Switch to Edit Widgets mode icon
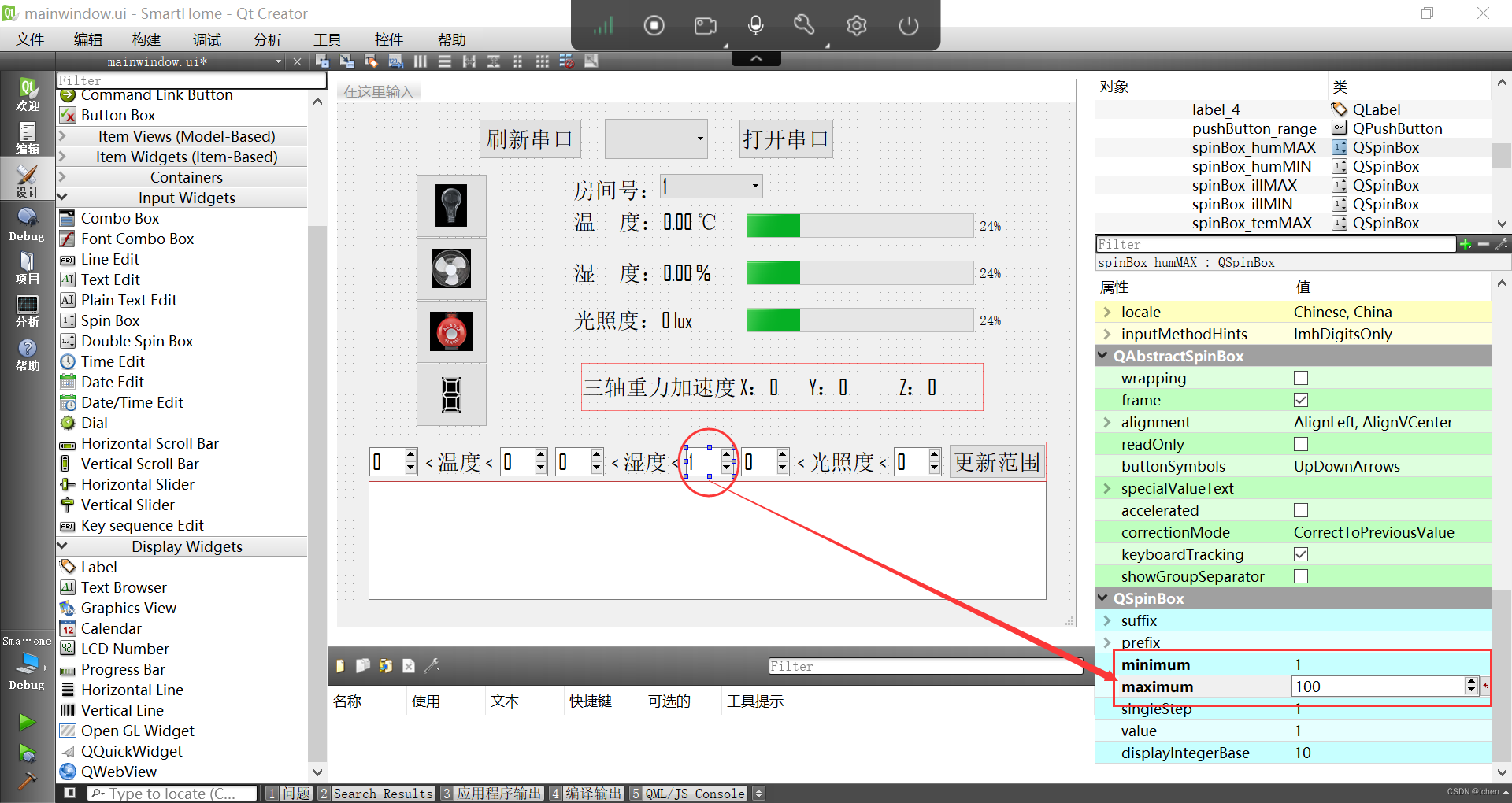 pyautogui.click(x=322, y=61)
